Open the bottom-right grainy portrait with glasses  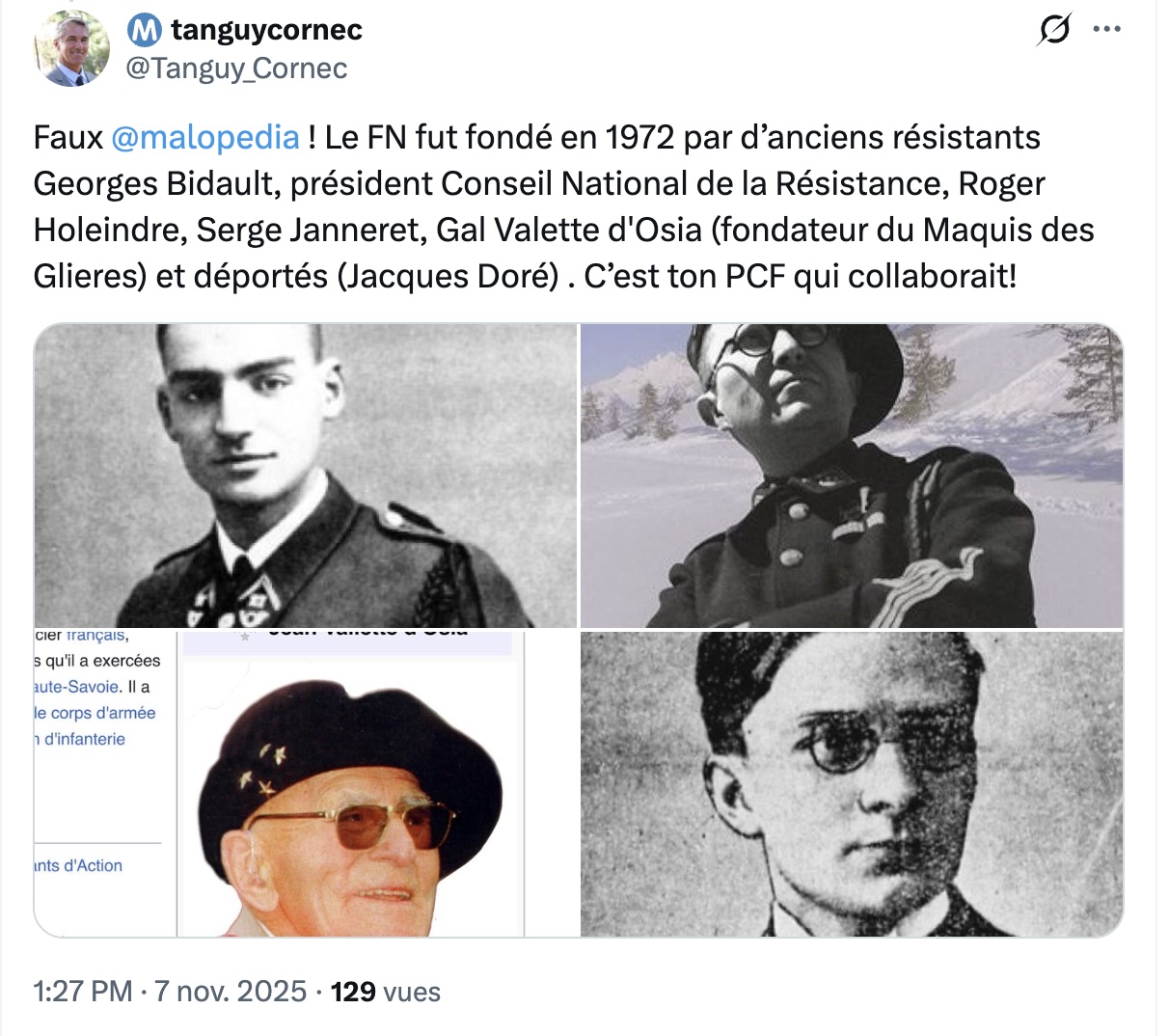(852, 784)
